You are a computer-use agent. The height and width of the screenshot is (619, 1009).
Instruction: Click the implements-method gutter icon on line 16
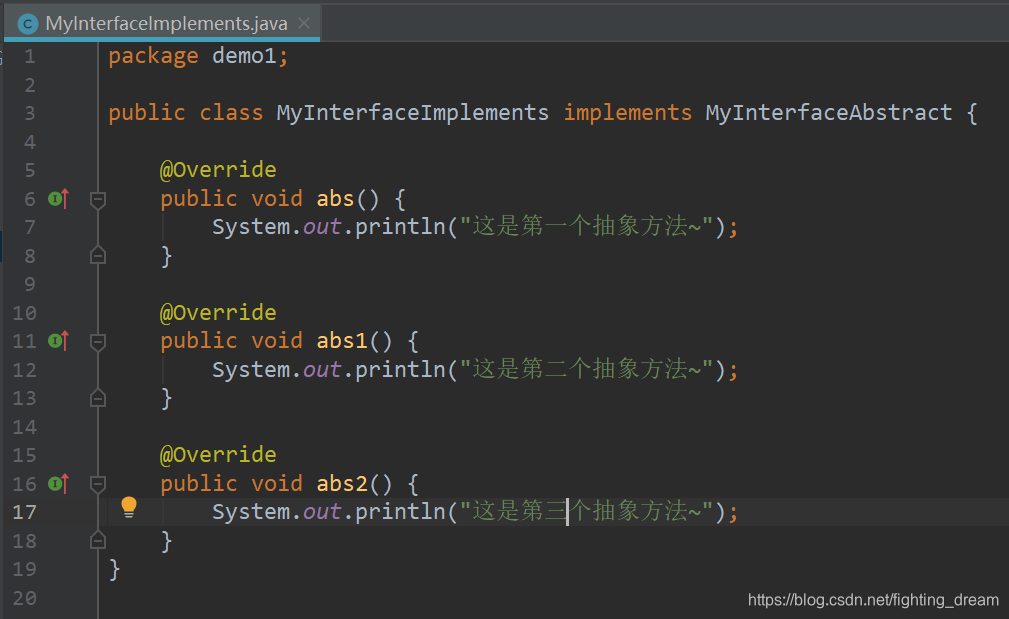(59, 484)
